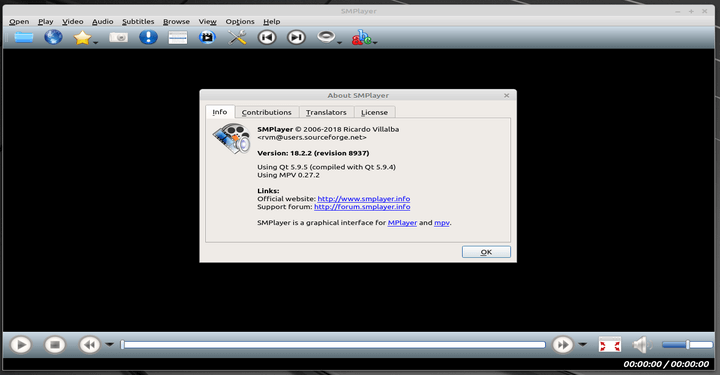Click the SMPlayer window title bar text

tap(359, 11)
